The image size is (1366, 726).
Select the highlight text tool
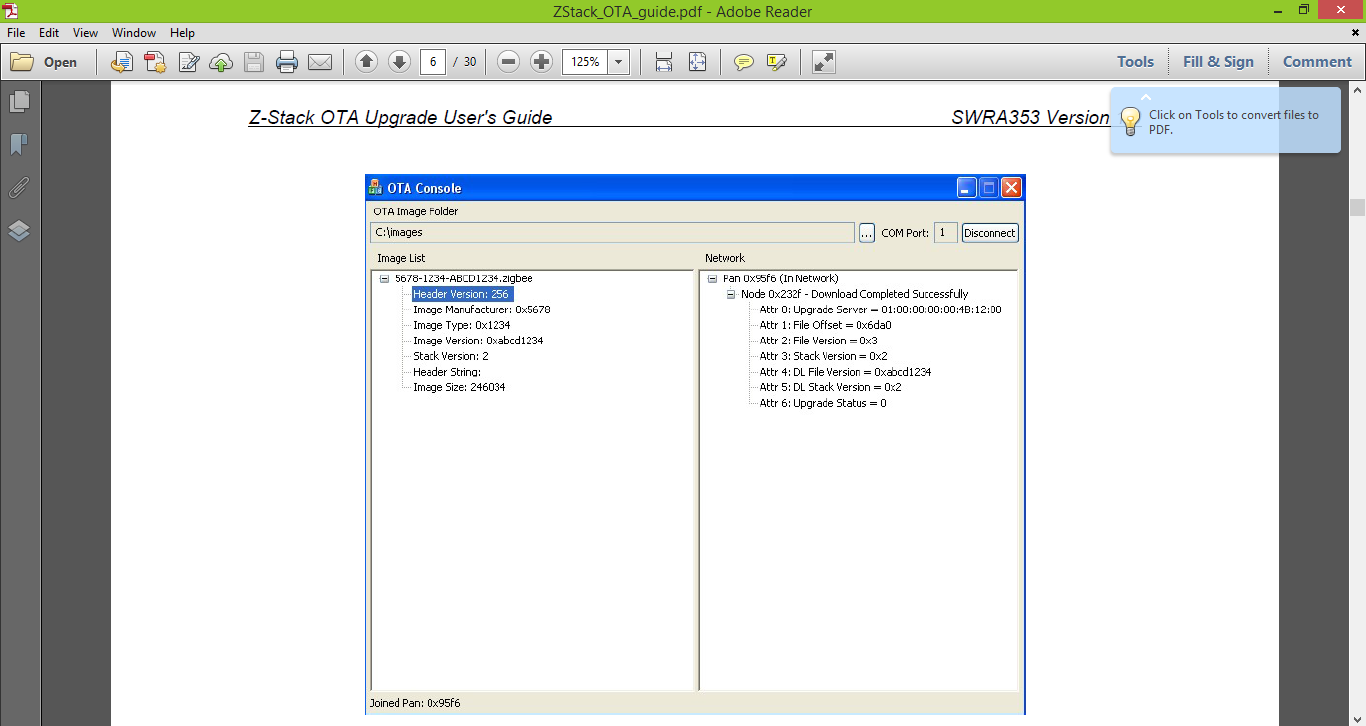[776, 62]
